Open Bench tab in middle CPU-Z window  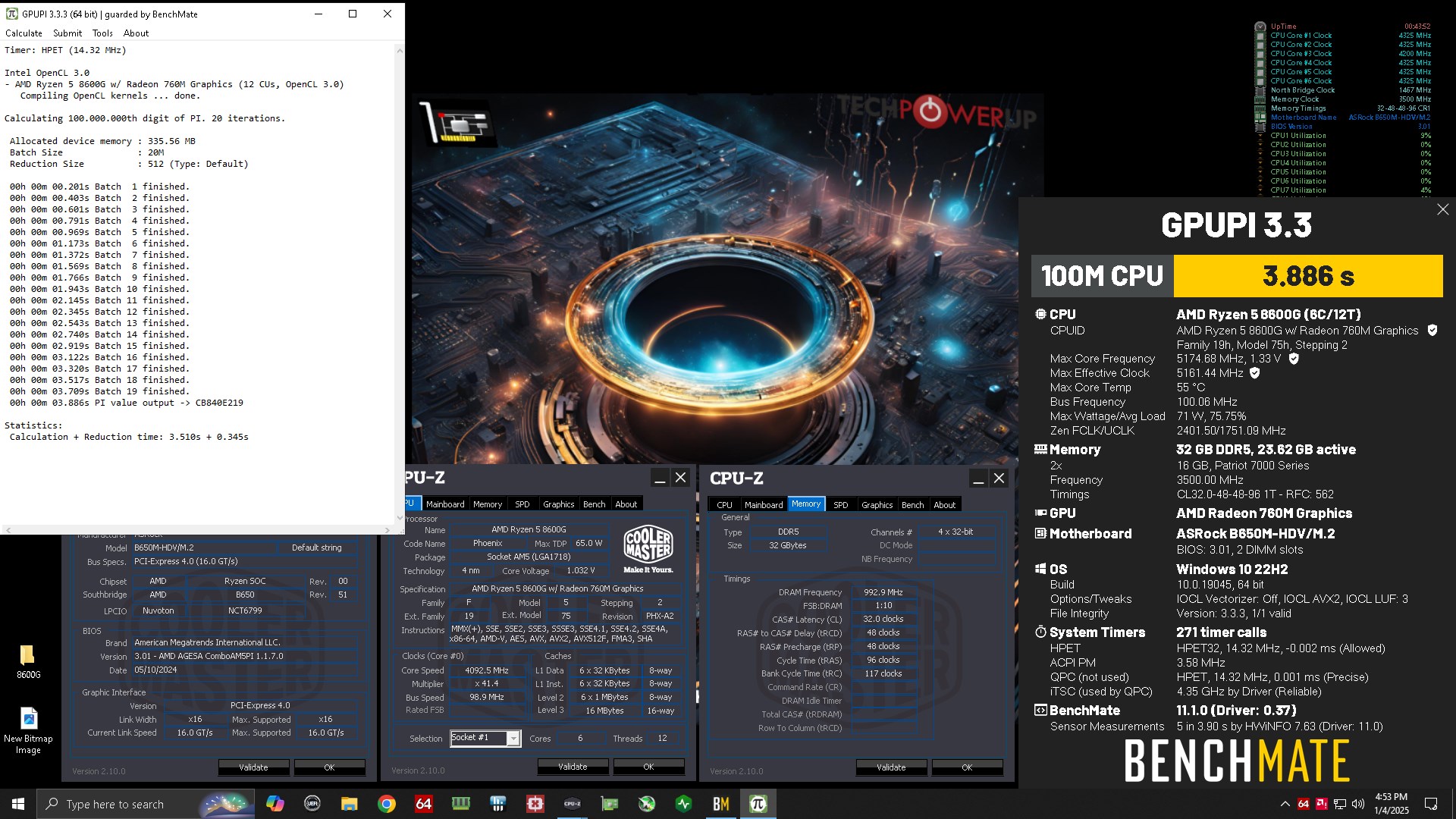click(595, 504)
